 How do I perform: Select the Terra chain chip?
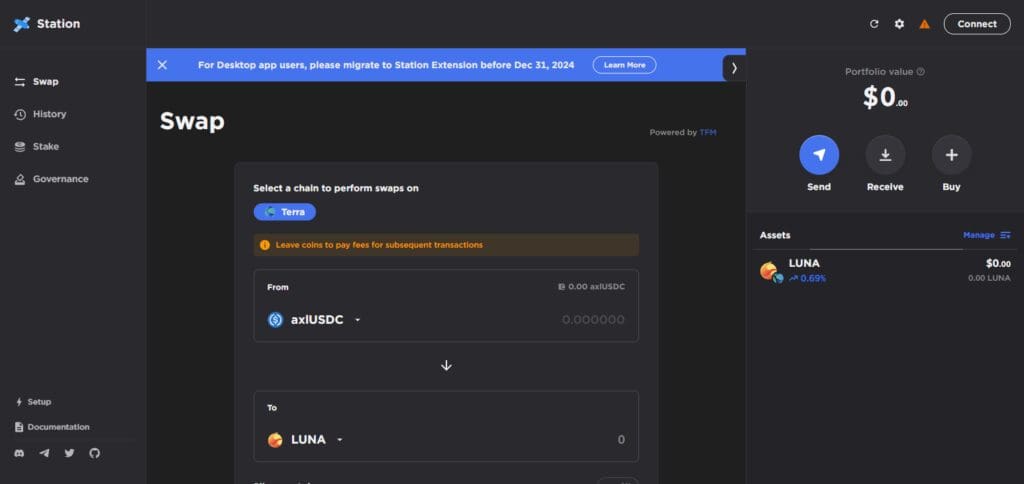point(285,212)
